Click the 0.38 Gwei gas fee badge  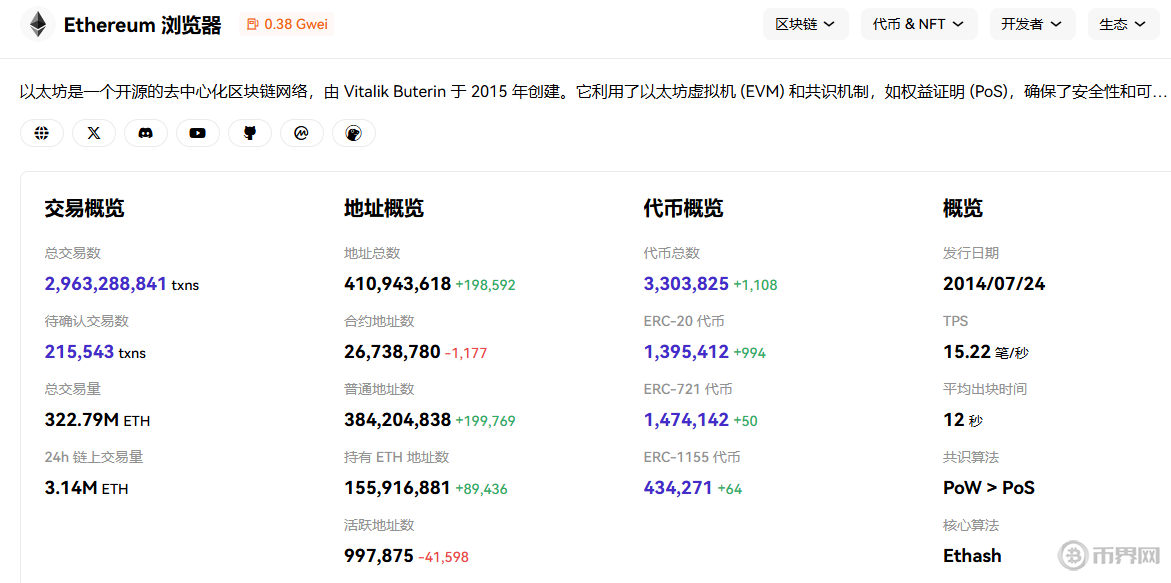pos(286,24)
